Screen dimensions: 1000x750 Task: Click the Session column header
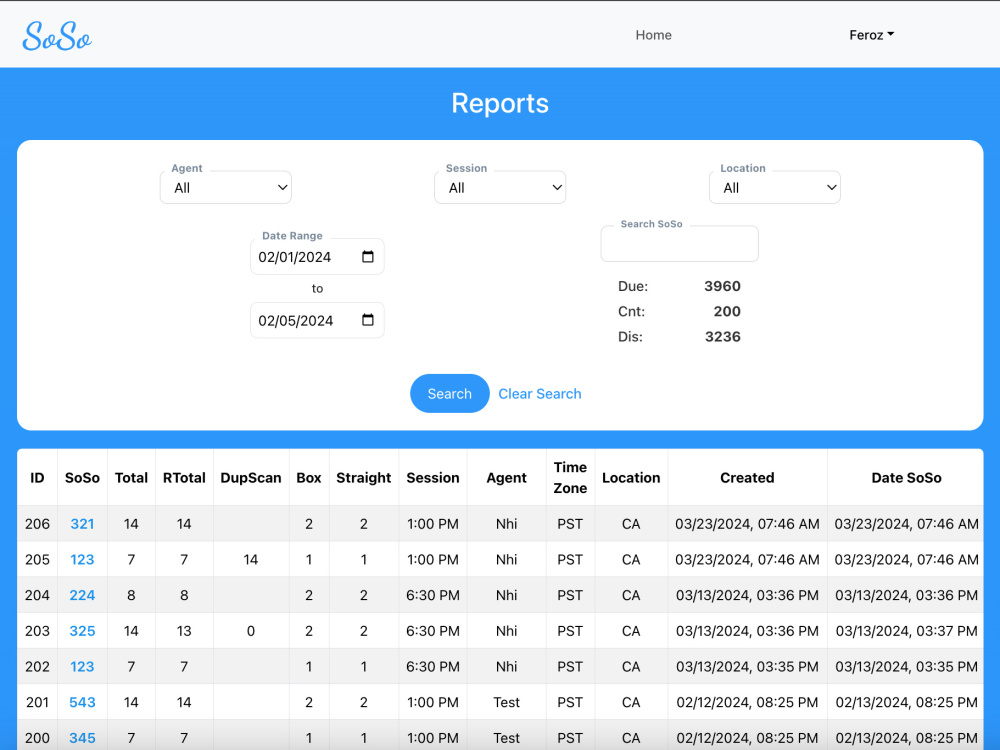tap(432, 478)
